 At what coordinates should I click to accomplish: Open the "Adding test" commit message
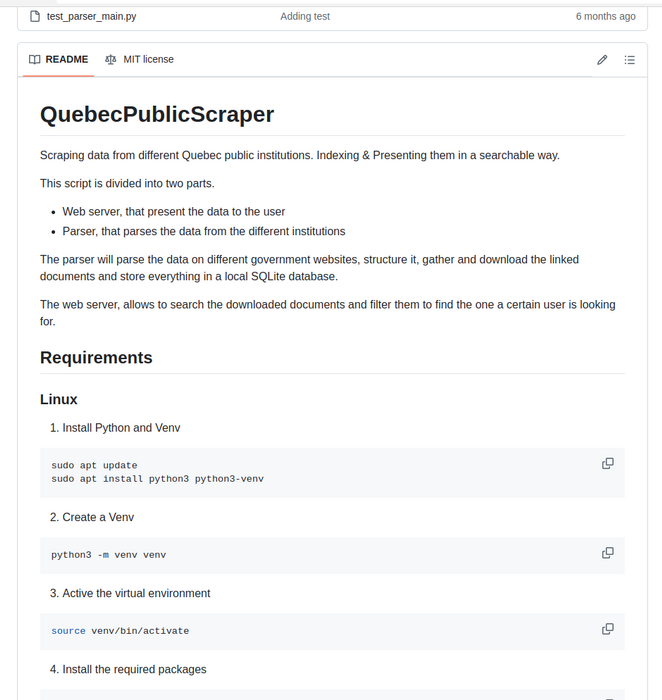coord(305,16)
